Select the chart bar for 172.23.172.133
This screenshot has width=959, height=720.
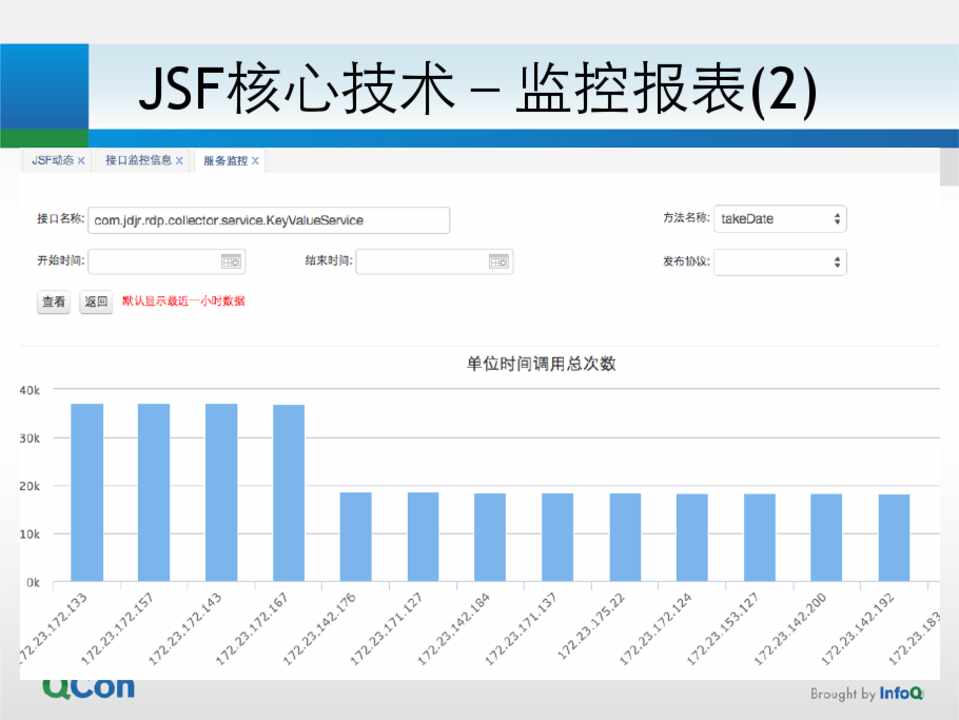click(87, 492)
